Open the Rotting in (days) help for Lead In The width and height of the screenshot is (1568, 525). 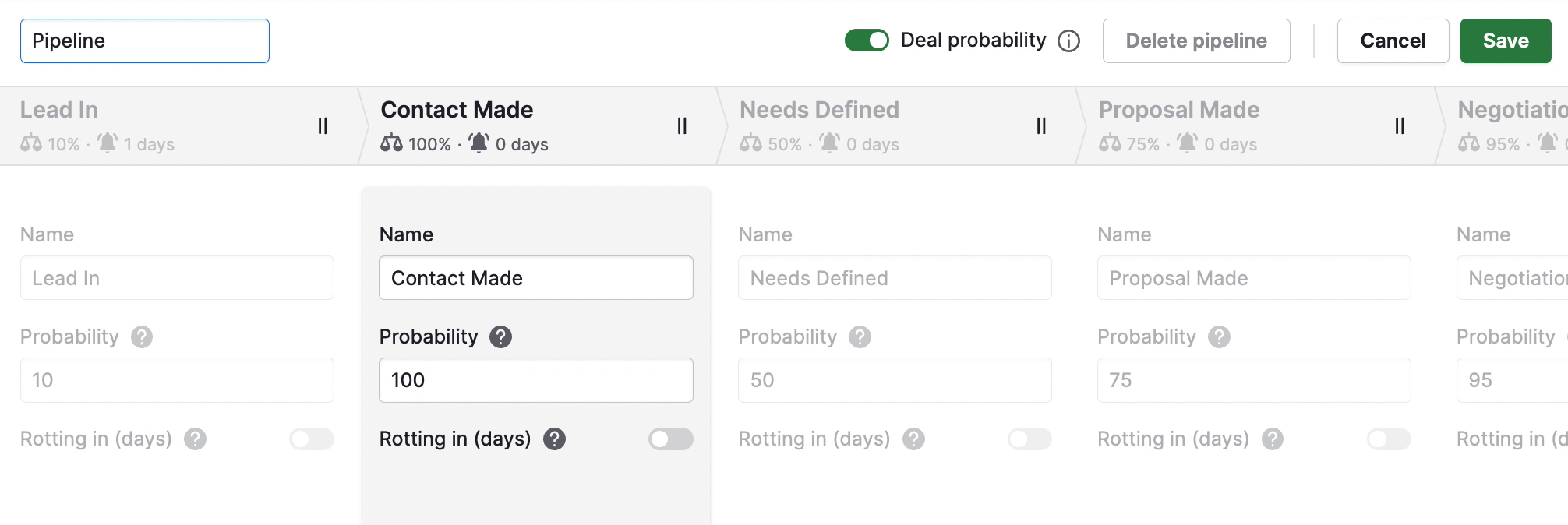pos(196,439)
